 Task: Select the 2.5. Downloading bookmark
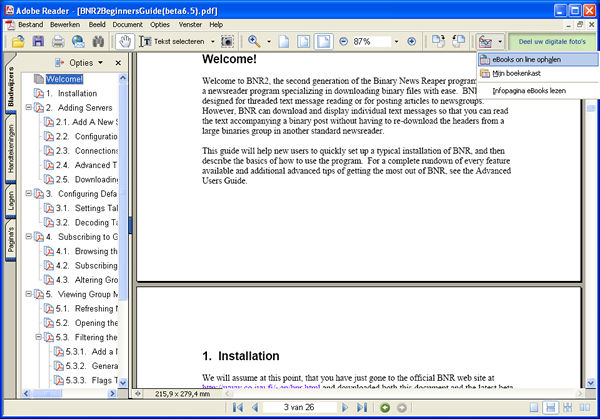click(x=86, y=179)
